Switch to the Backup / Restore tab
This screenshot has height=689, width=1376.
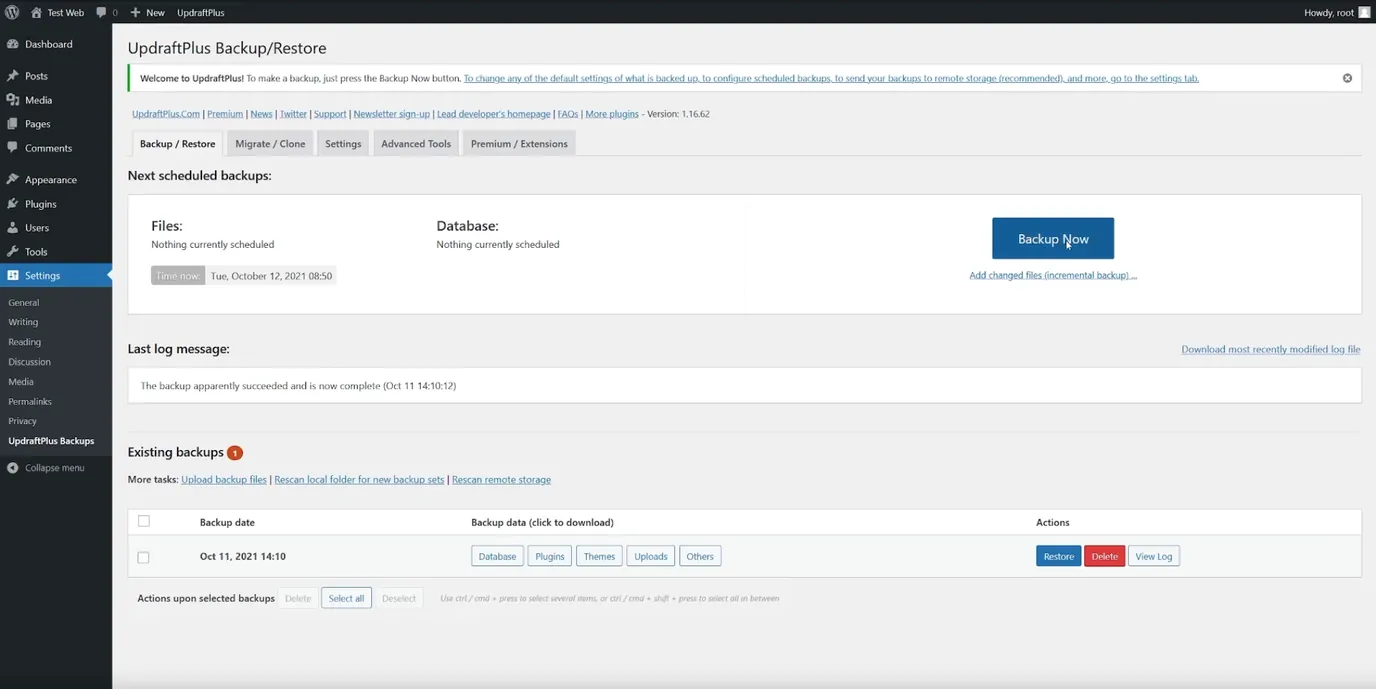click(x=178, y=143)
